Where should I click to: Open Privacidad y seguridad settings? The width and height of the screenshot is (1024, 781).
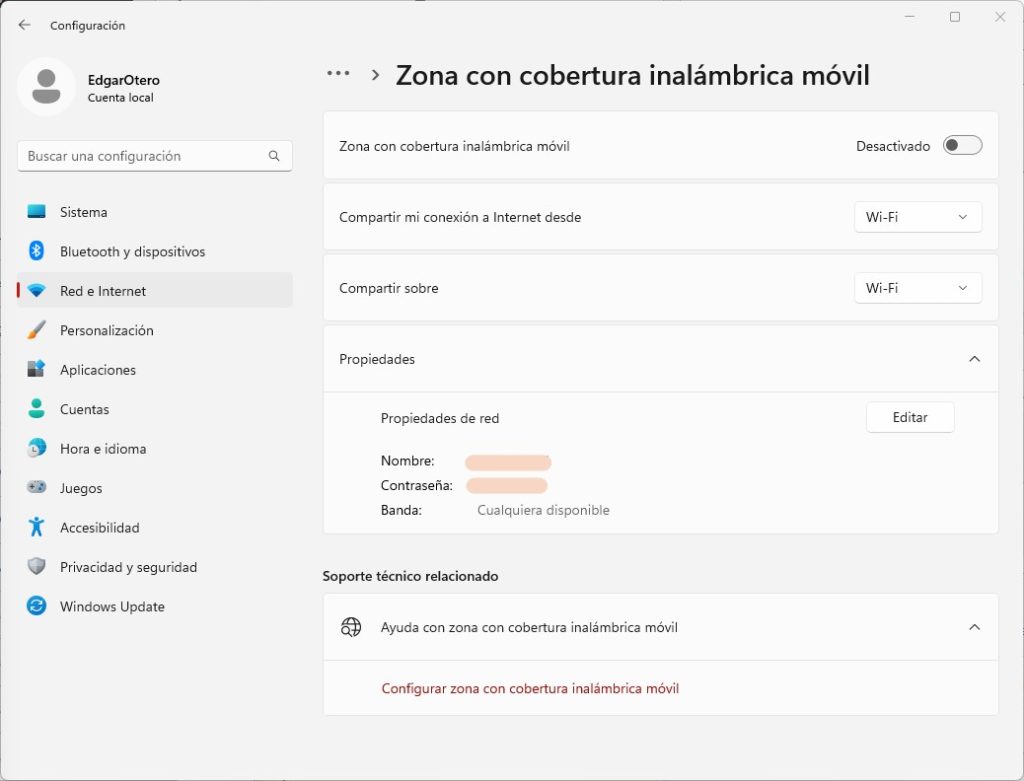pos(155,567)
